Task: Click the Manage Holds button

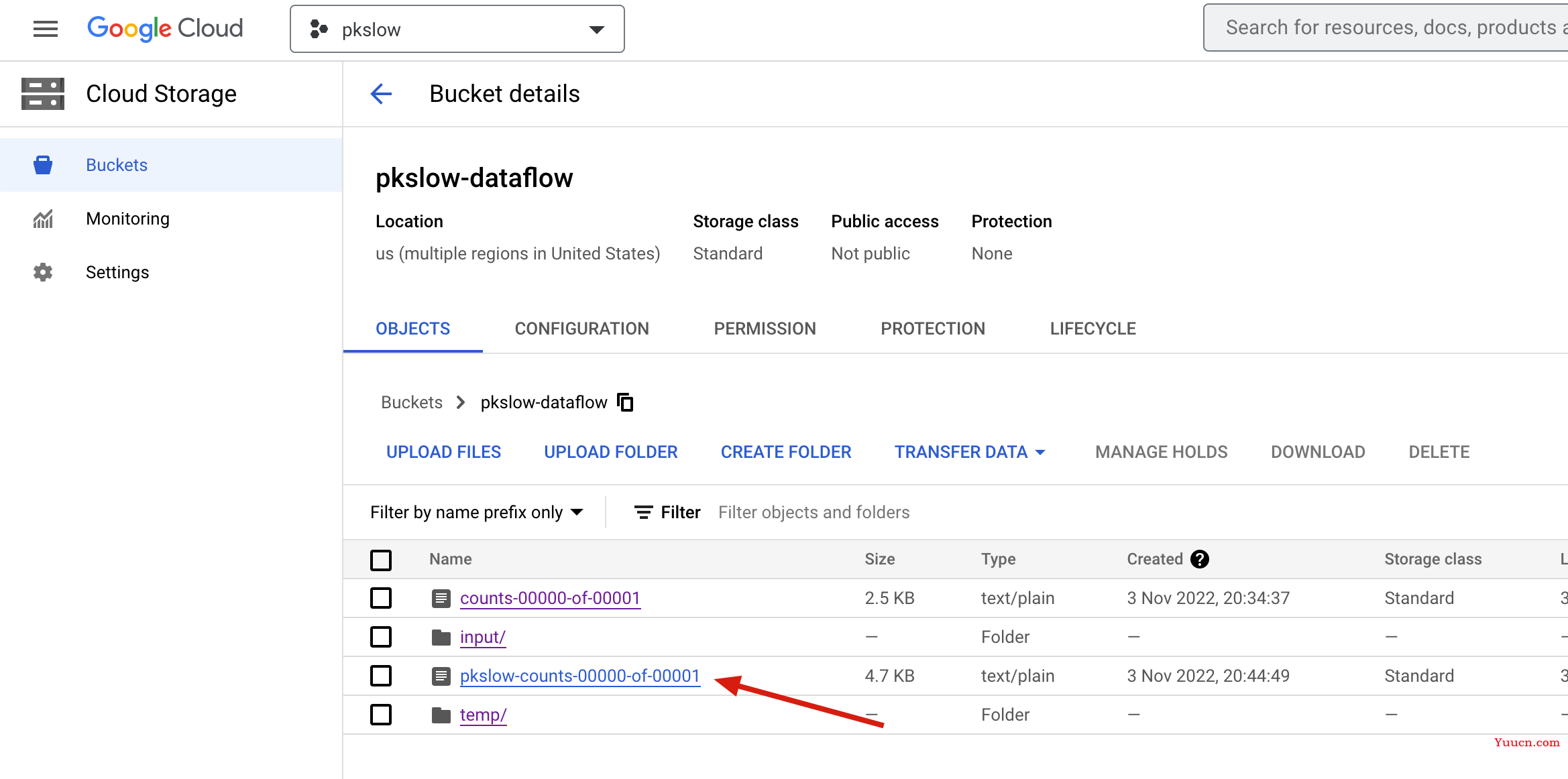Action: (x=1162, y=452)
